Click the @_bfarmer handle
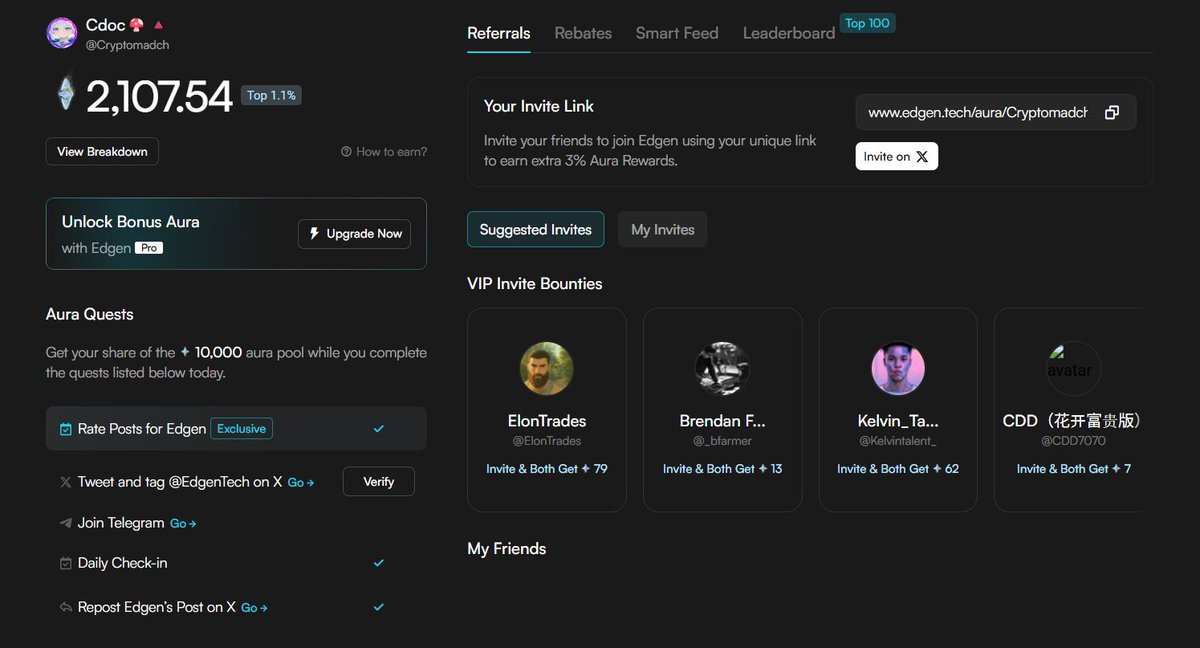Image resolution: width=1200 pixels, height=648 pixels. click(x=722, y=440)
